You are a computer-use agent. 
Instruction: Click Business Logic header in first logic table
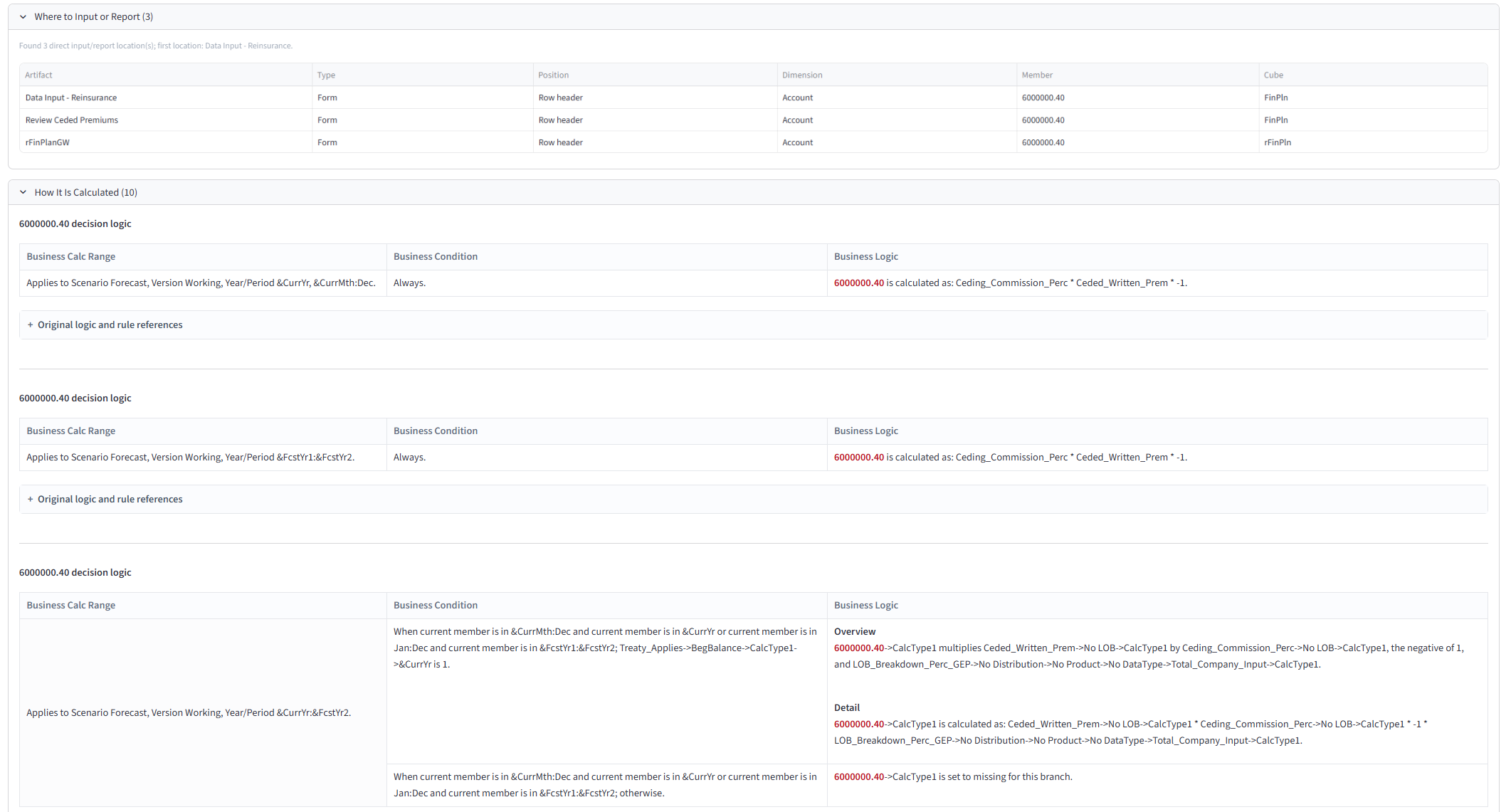(x=866, y=256)
